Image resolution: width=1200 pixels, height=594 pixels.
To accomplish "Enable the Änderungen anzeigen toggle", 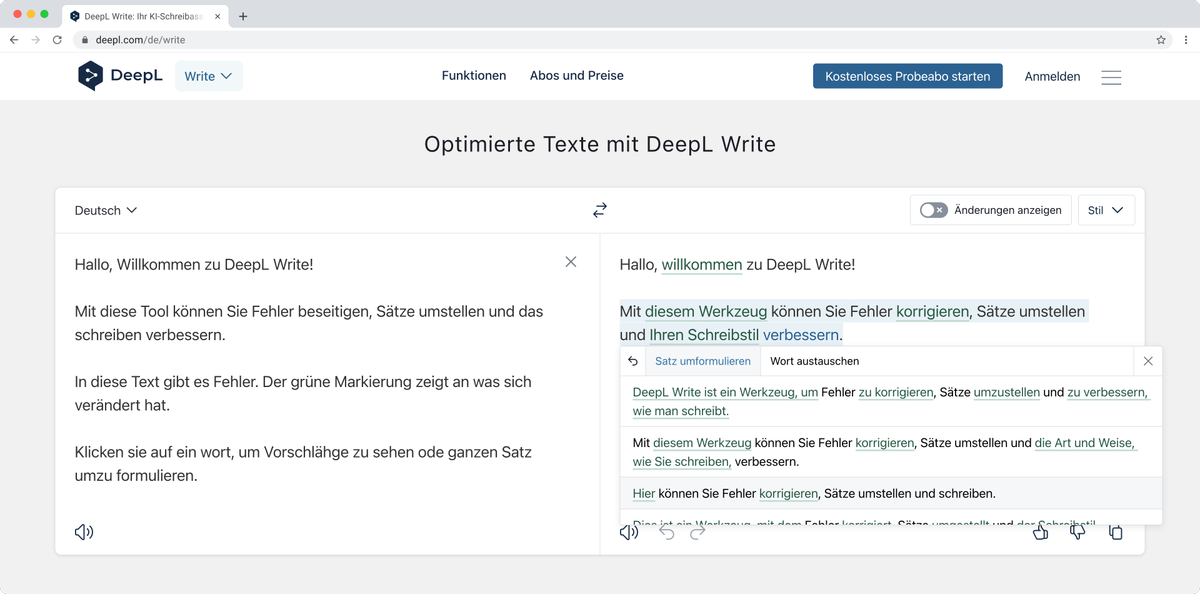I will click(x=932, y=210).
